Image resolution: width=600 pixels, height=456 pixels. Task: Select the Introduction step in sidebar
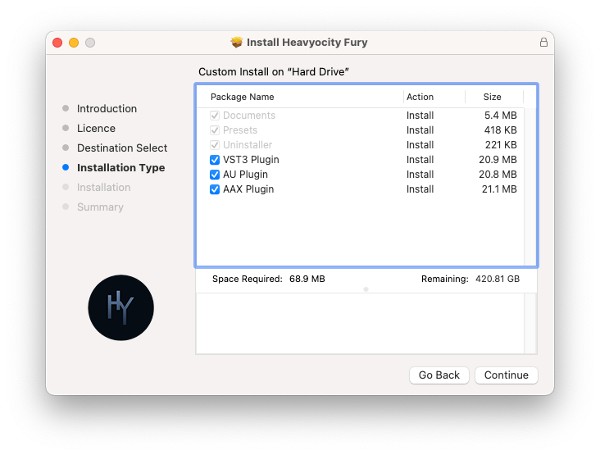pos(106,109)
